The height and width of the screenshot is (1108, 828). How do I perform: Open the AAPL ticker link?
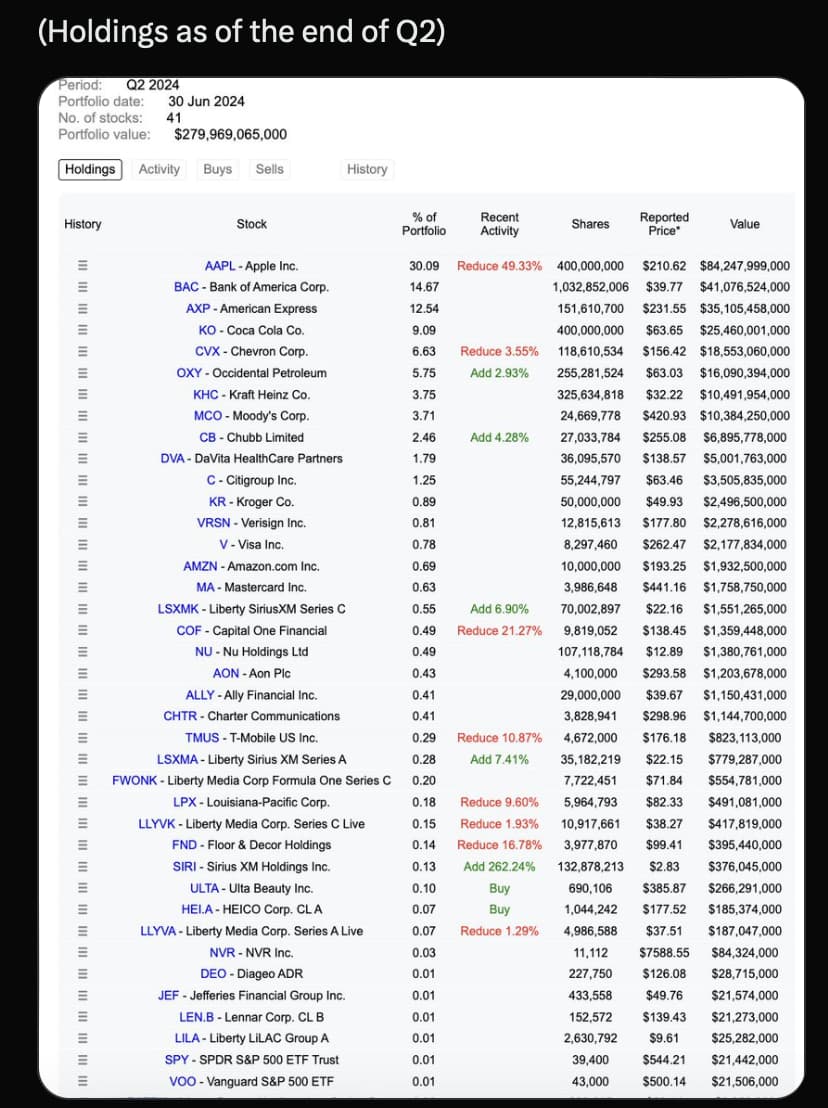pyautogui.click(x=220, y=266)
